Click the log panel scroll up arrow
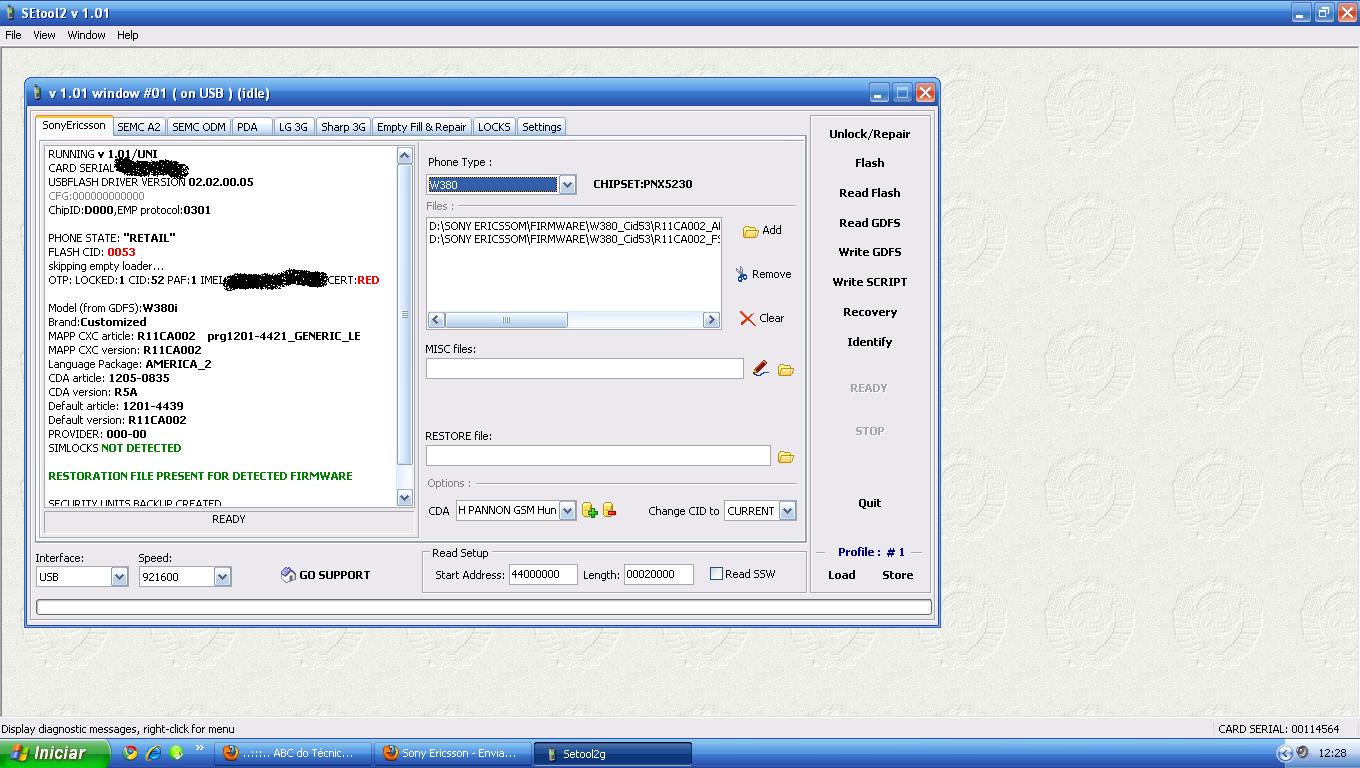Viewport: 1360px width, 768px height. pos(404,155)
